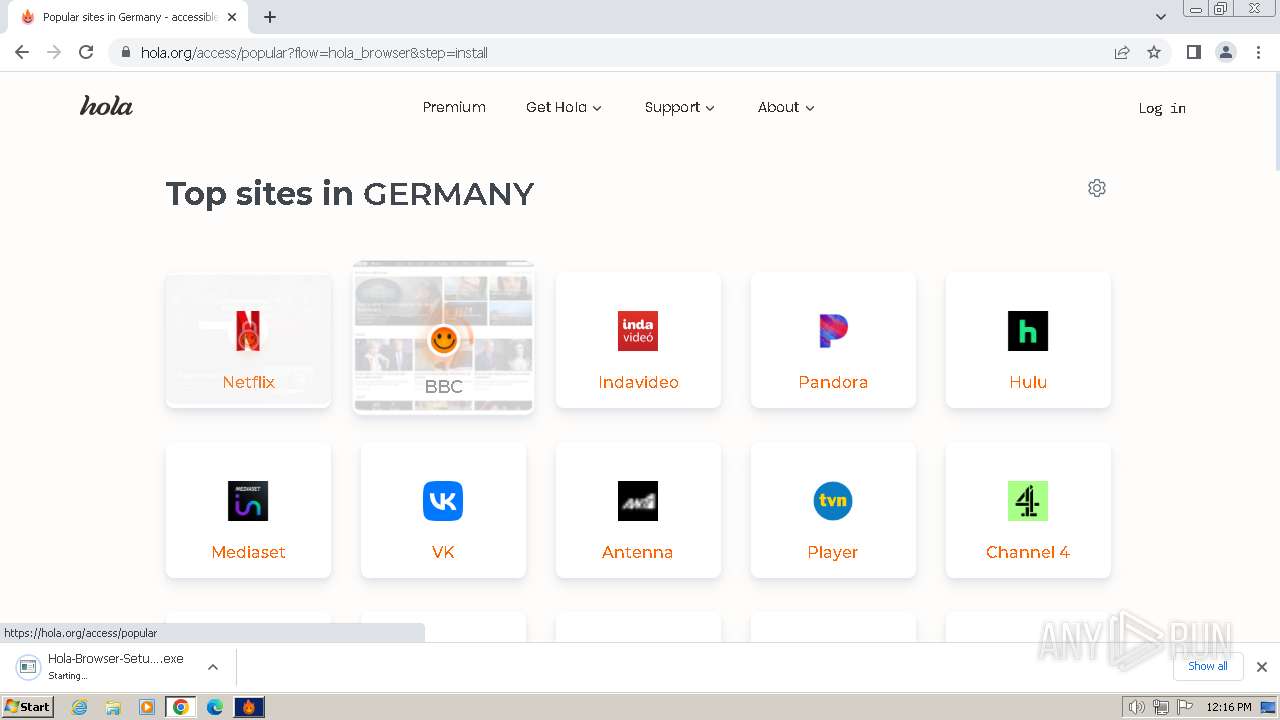The height and width of the screenshot is (720, 1280).
Task: Open the tab search dropdown arrow
Action: (x=1161, y=17)
